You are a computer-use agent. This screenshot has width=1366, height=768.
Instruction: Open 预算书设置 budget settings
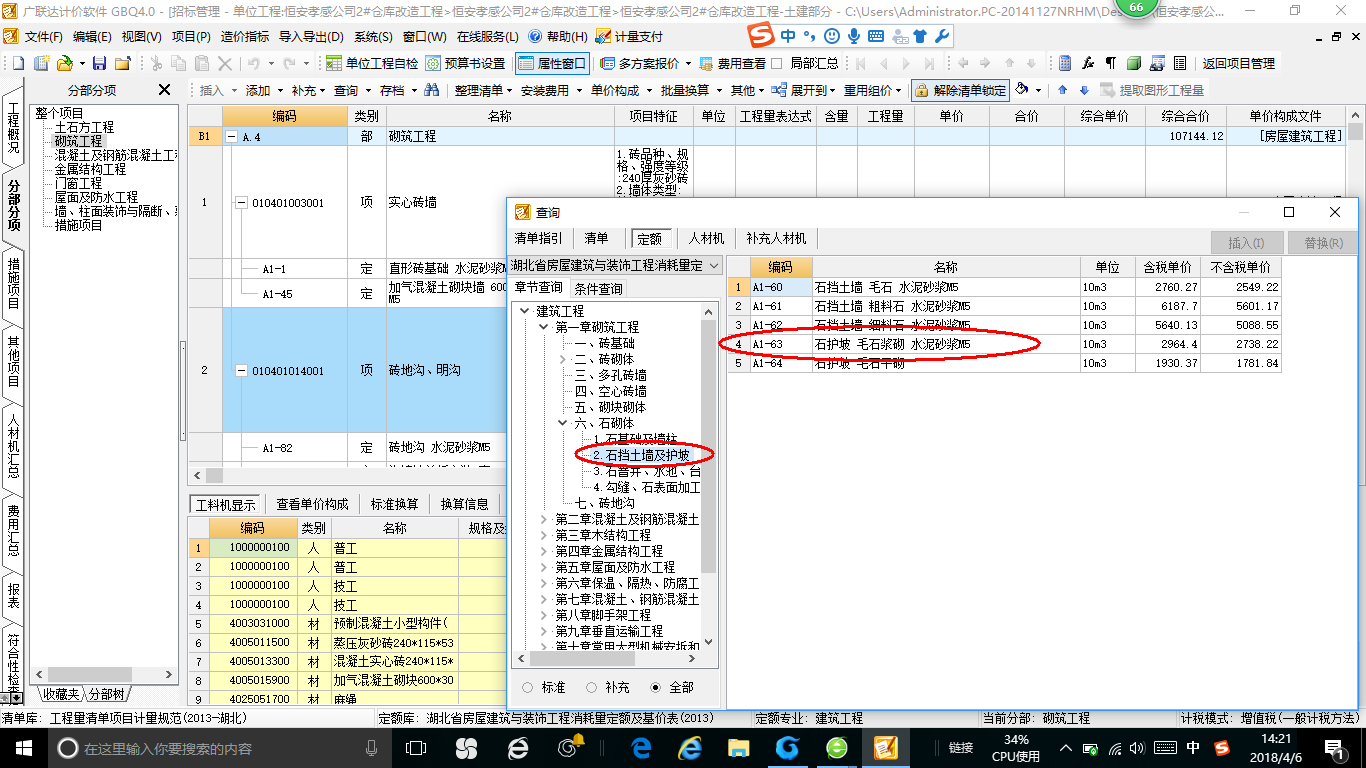coord(466,63)
